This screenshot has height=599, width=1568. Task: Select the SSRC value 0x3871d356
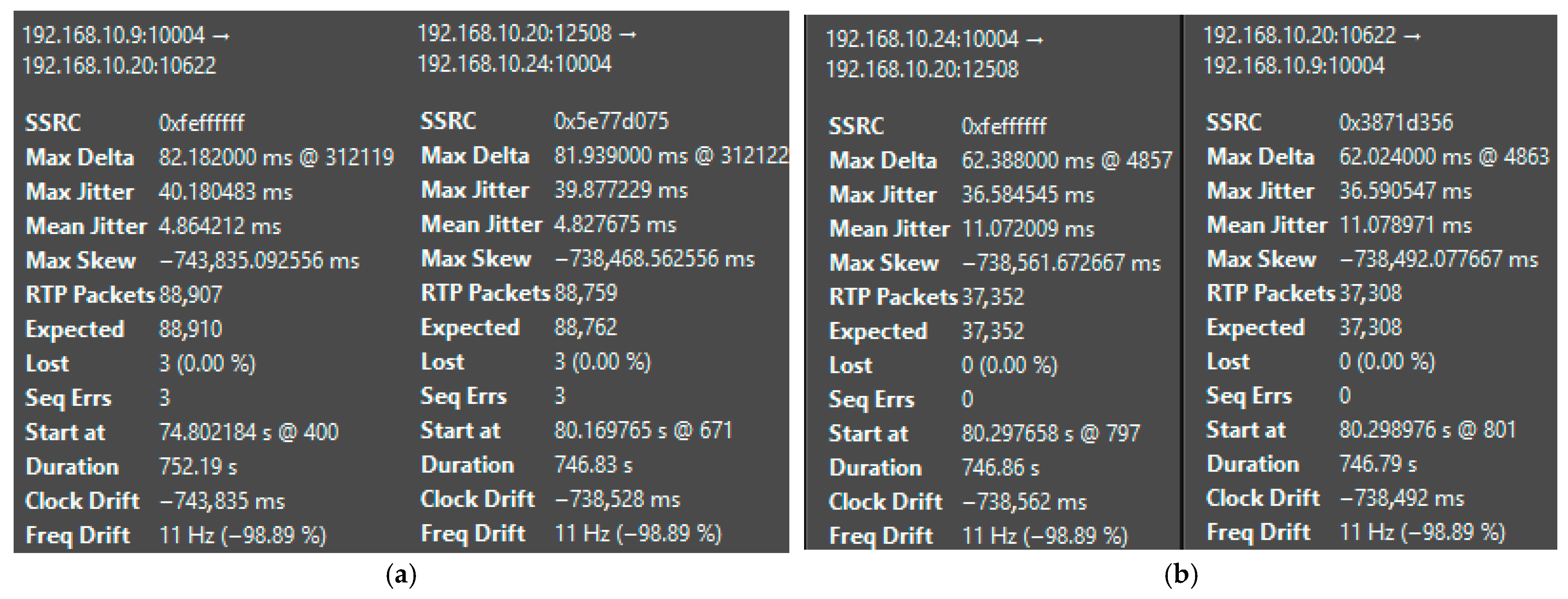(1395, 122)
